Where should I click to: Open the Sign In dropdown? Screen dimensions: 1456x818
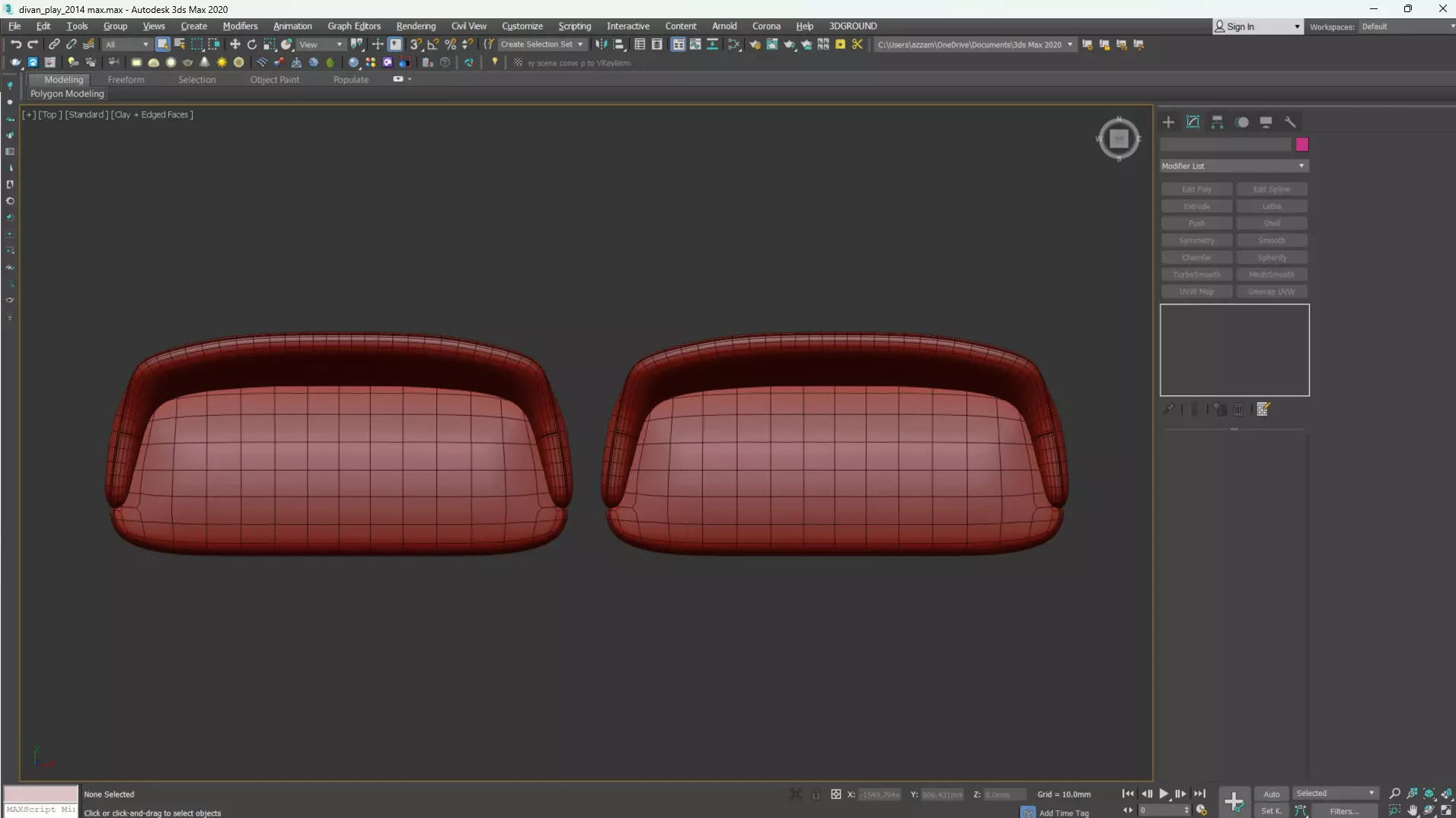tap(1257, 27)
